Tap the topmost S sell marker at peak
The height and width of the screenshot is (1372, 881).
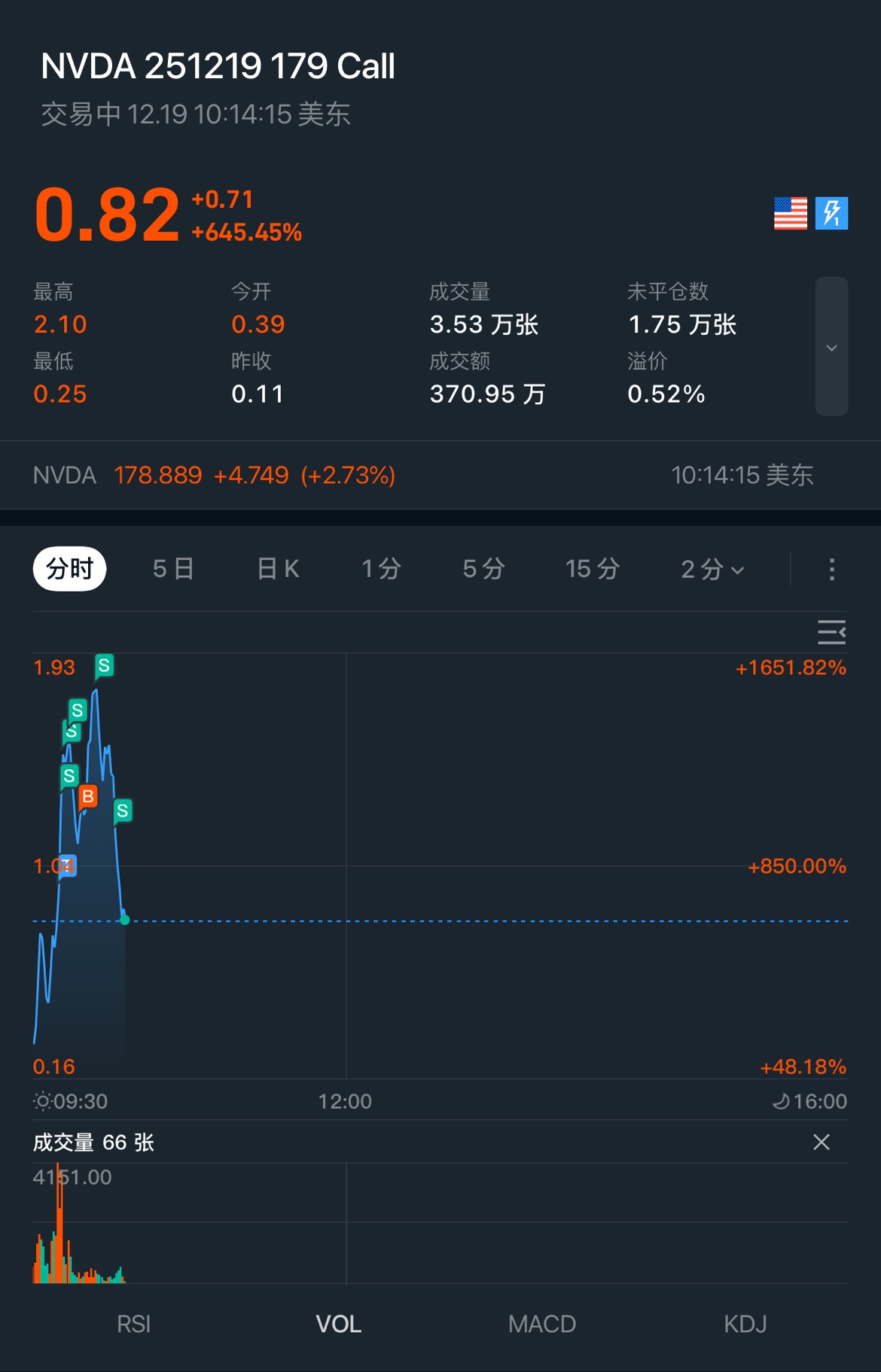pyautogui.click(x=104, y=665)
